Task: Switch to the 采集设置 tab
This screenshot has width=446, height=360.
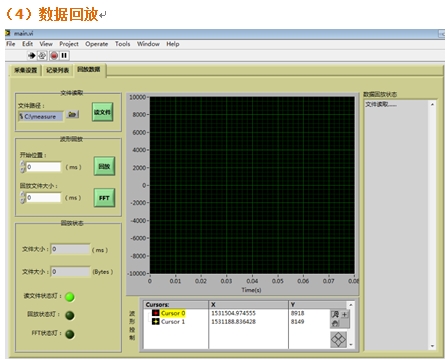Action: point(25,70)
